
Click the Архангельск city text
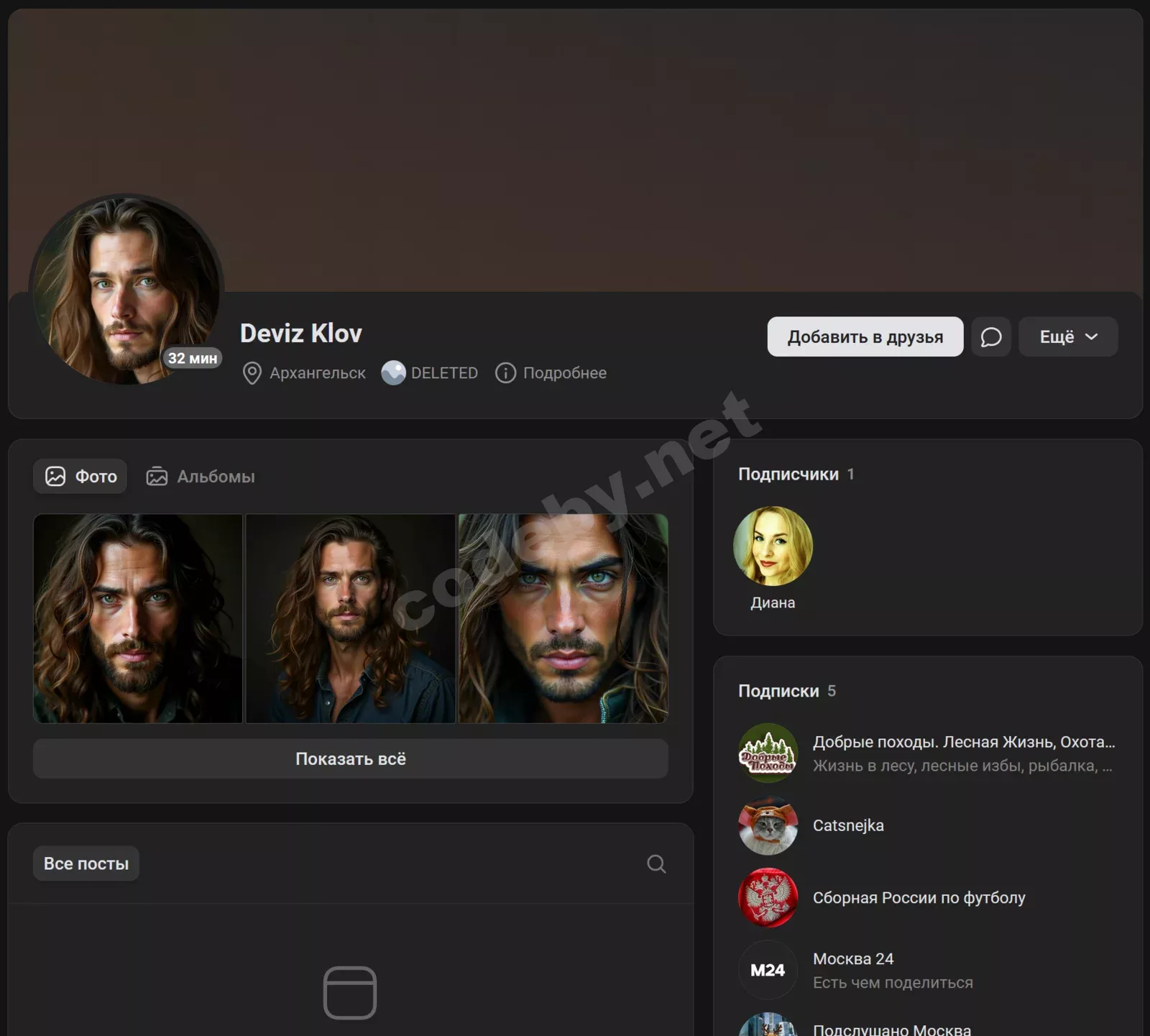click(318, 373)
